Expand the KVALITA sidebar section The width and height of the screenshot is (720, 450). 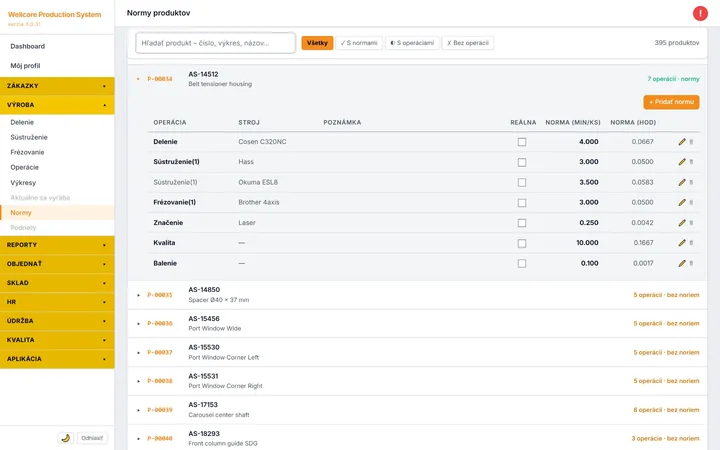pyautogui.click(x=57, y=340)
